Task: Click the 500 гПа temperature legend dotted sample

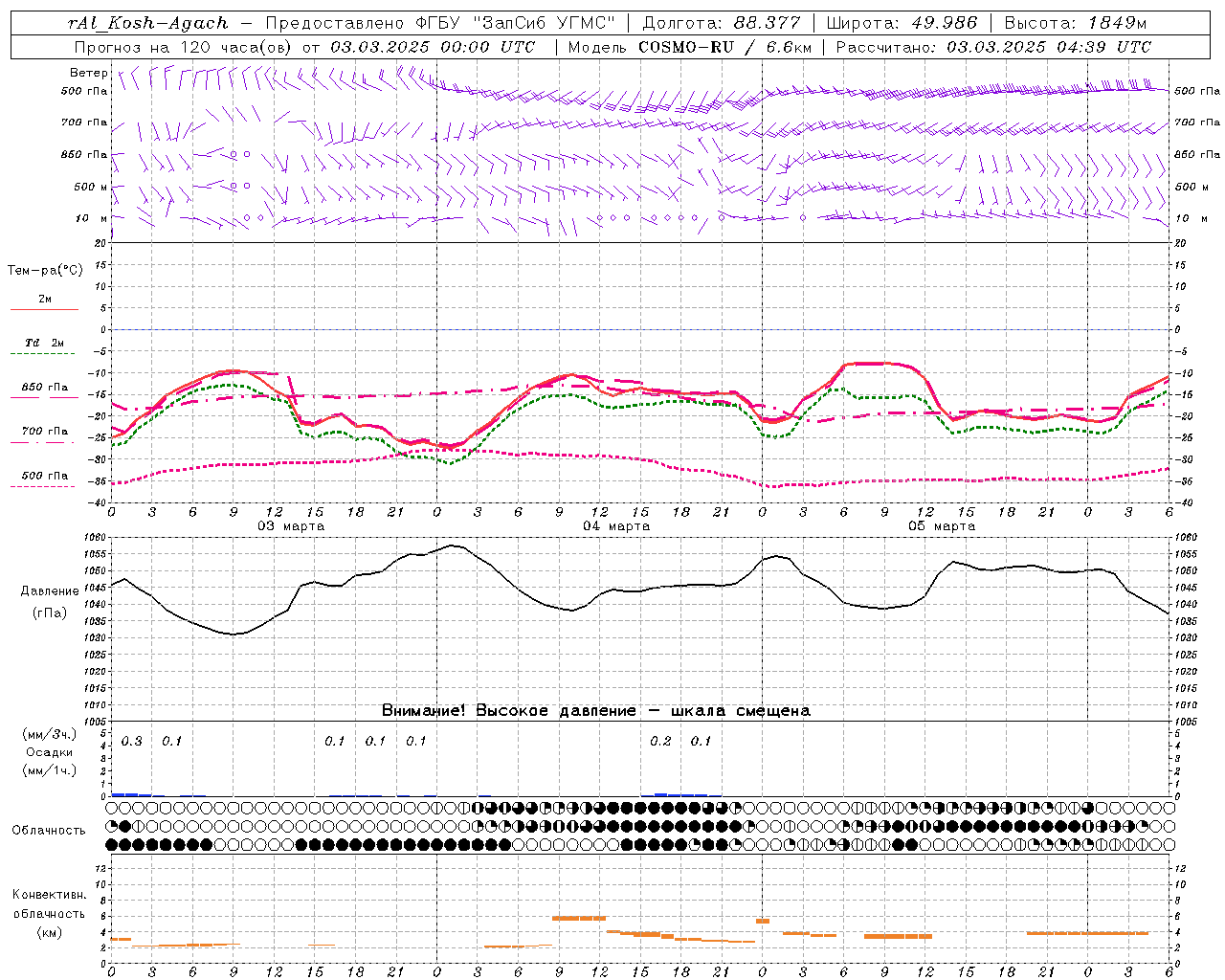Action: point(44,486)
